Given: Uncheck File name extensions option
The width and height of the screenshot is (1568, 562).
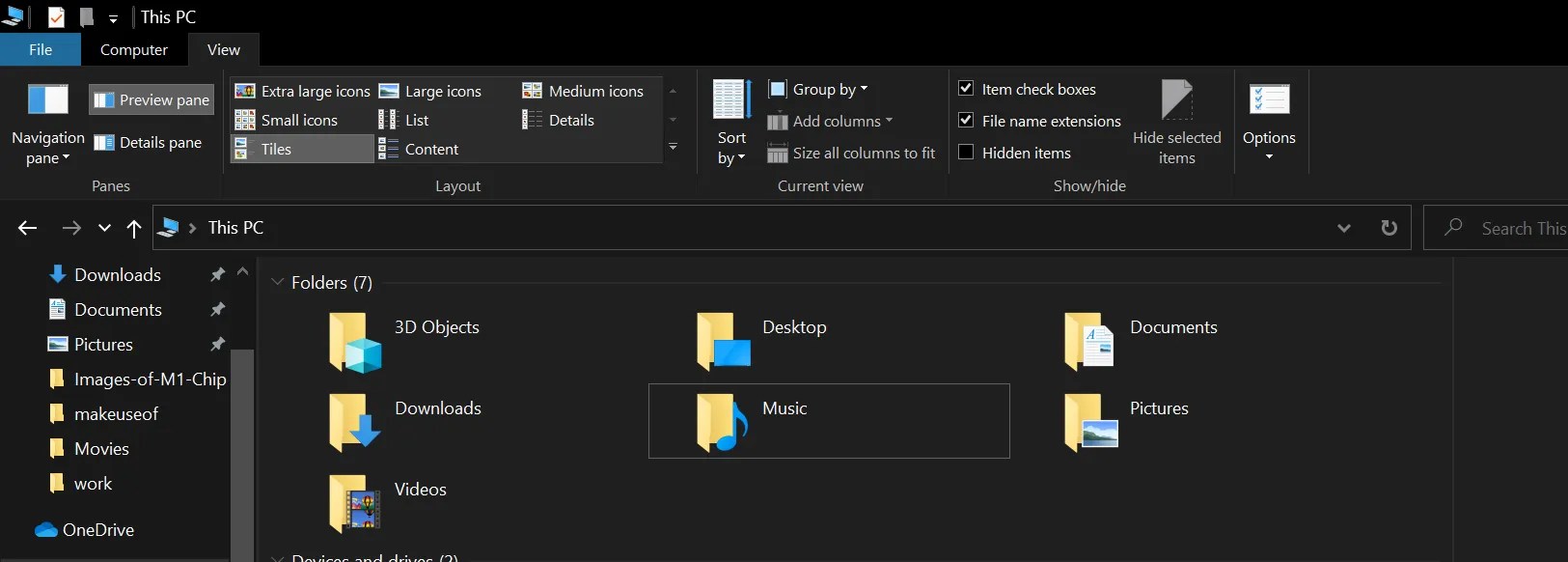Looking at the screenshot, I should [1039, 121].
